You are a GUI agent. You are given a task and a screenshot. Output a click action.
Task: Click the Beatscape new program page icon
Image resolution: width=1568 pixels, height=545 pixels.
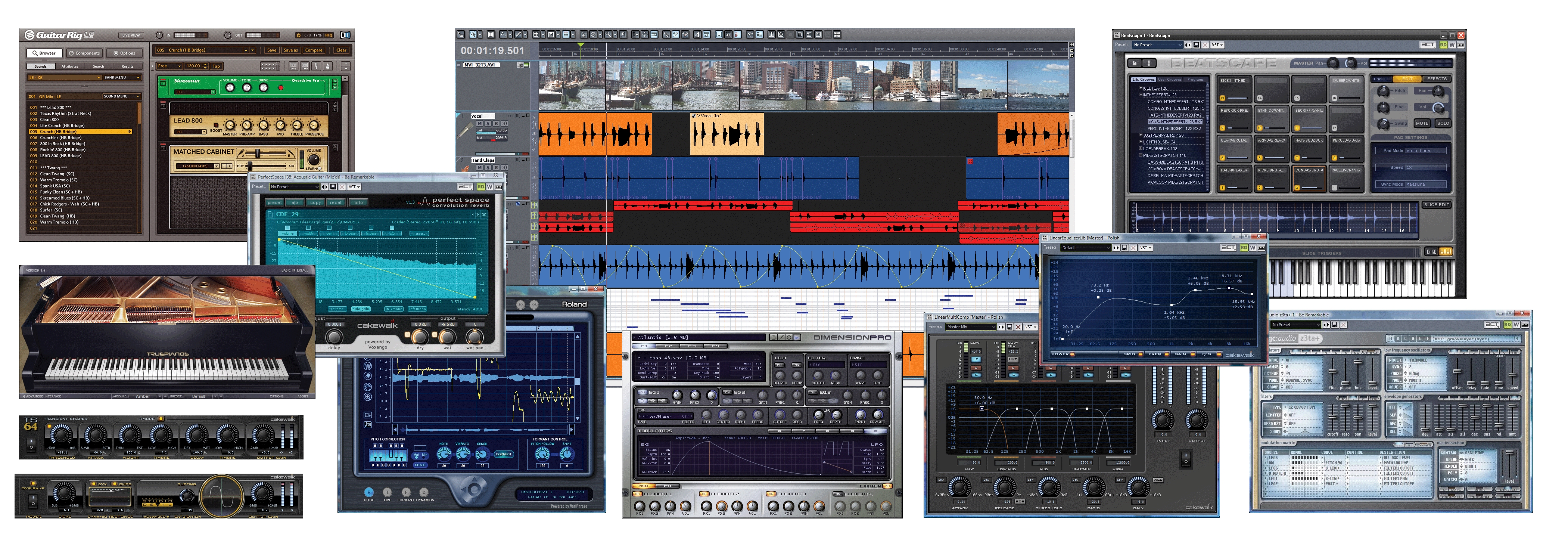[1135, 64]
